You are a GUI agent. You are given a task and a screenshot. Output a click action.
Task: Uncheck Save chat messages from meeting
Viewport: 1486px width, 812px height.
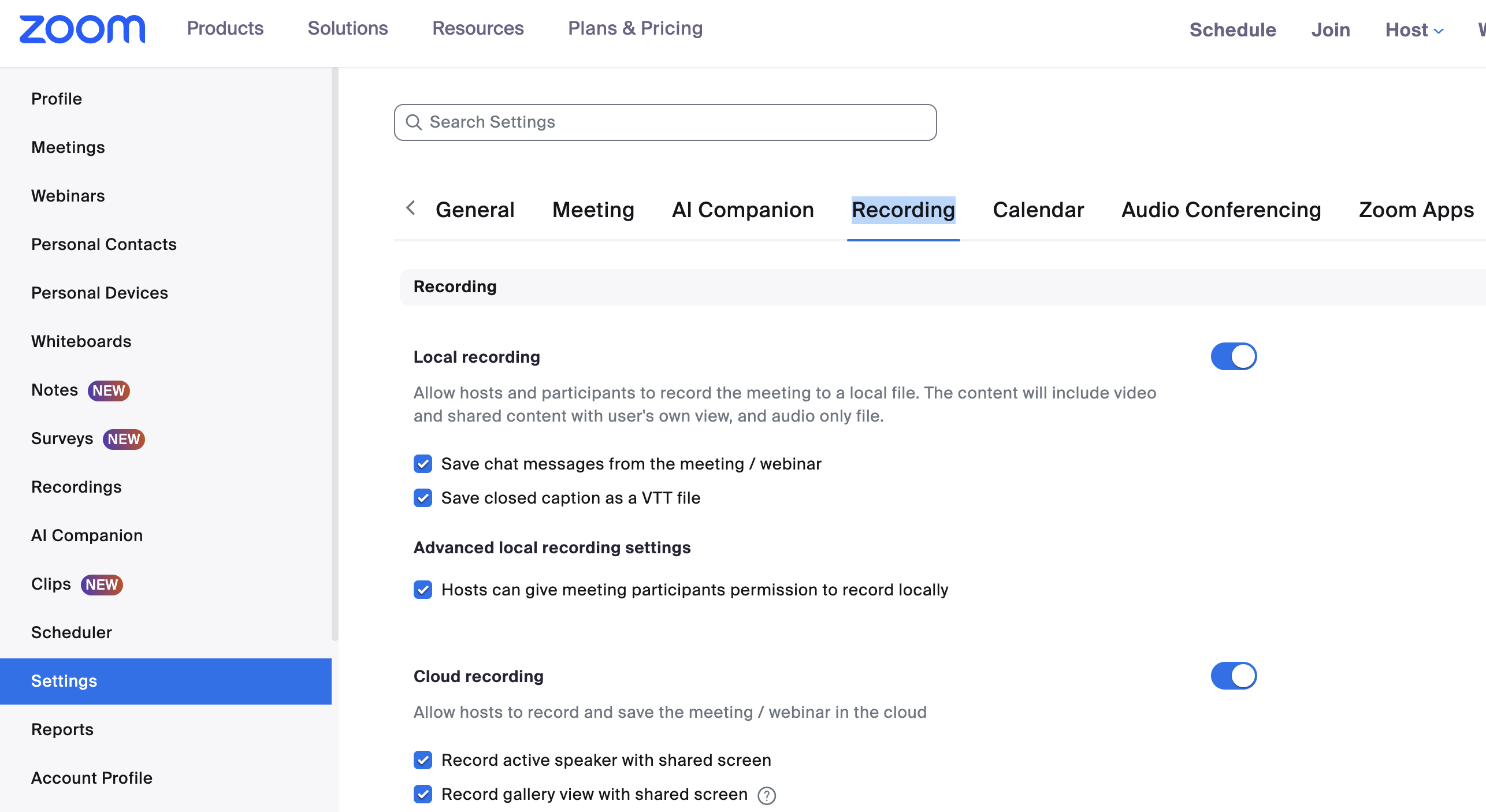pyautogui.click(x=423, y=464)
